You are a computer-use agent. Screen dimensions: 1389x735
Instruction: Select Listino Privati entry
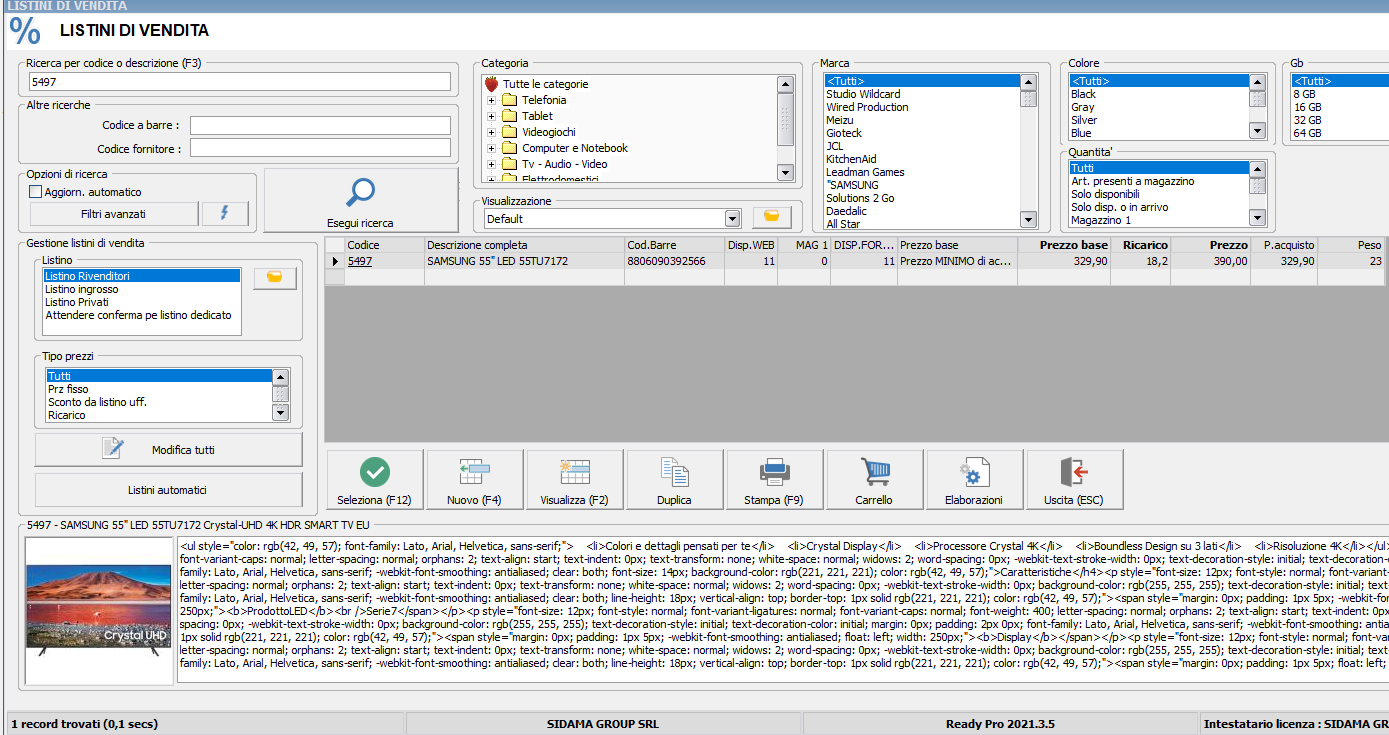(x=141, y=301)
